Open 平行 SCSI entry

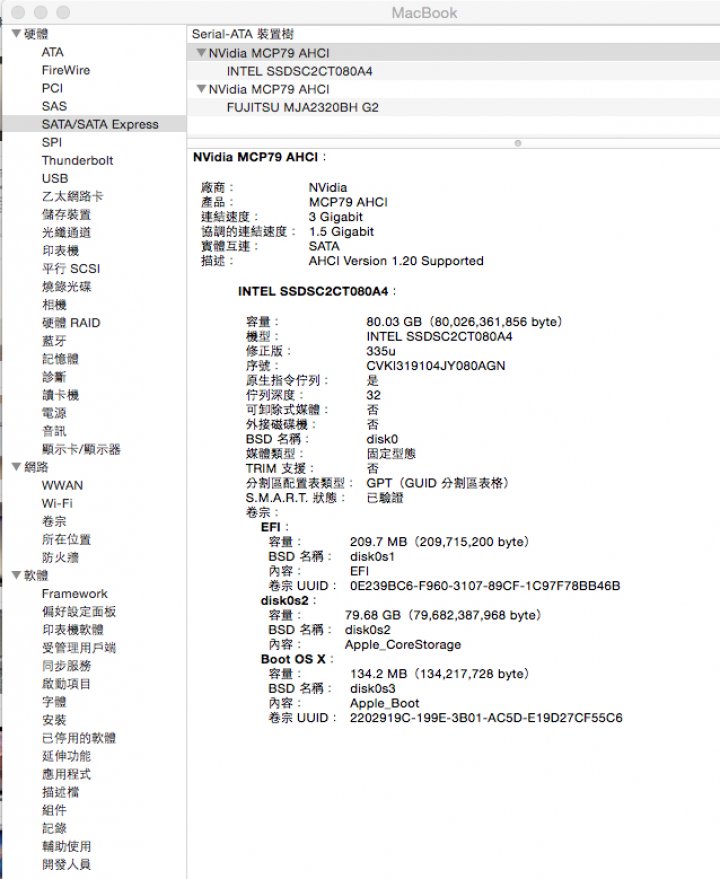coord(71,269)
